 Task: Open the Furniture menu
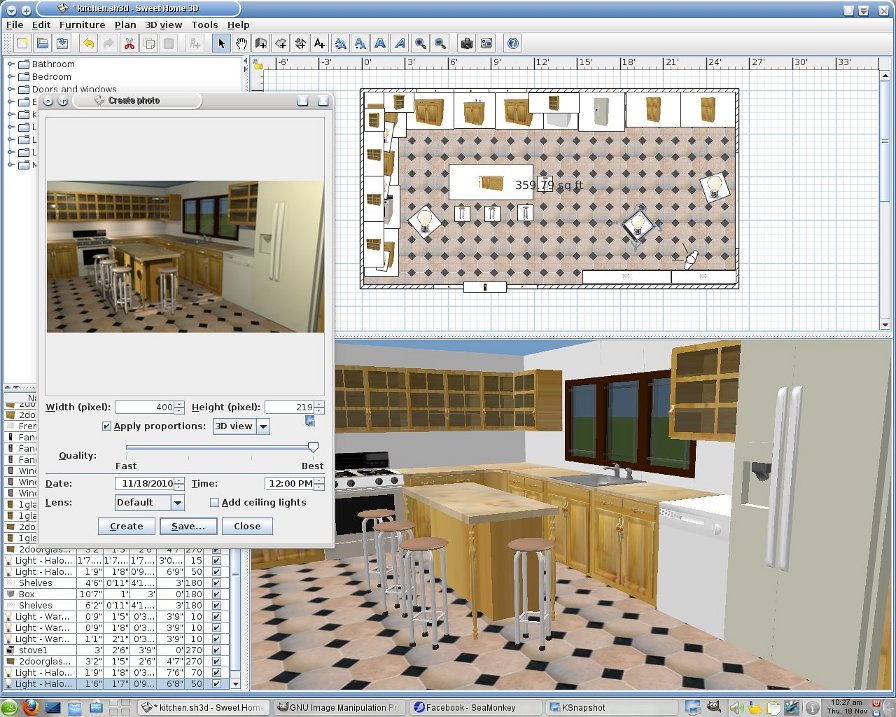[x=81, y=24]
